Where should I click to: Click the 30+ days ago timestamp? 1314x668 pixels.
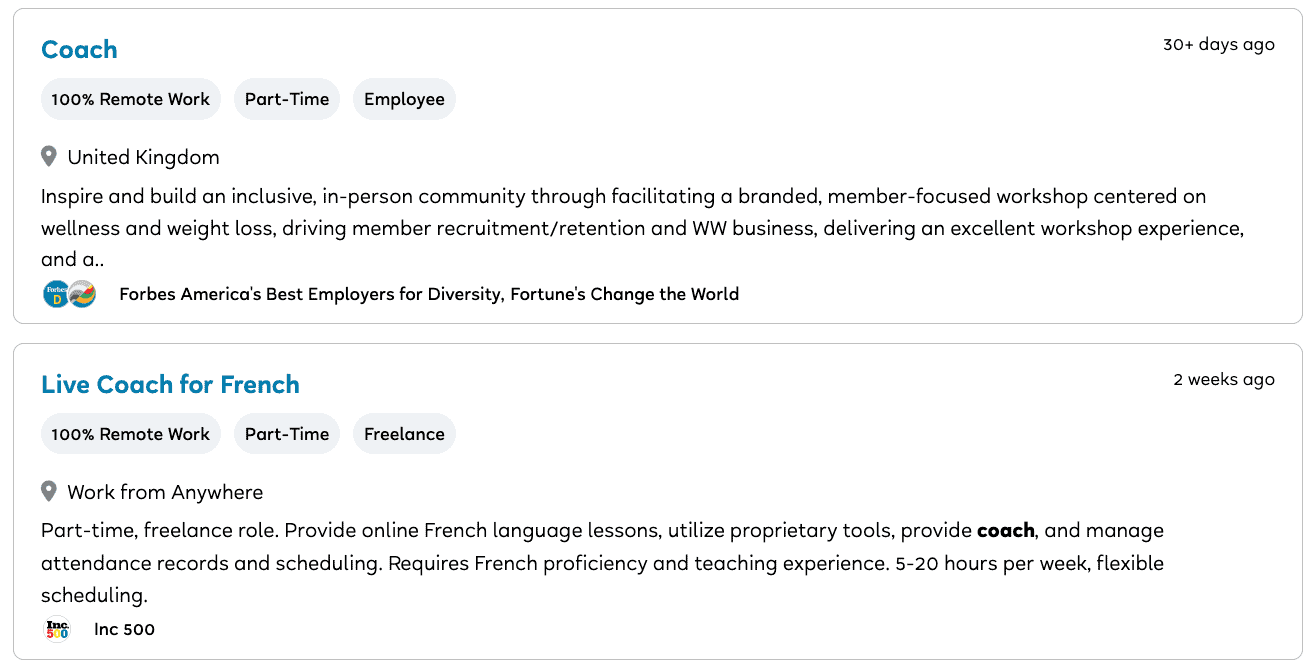pyautogui.click(x=1218, y=45)
